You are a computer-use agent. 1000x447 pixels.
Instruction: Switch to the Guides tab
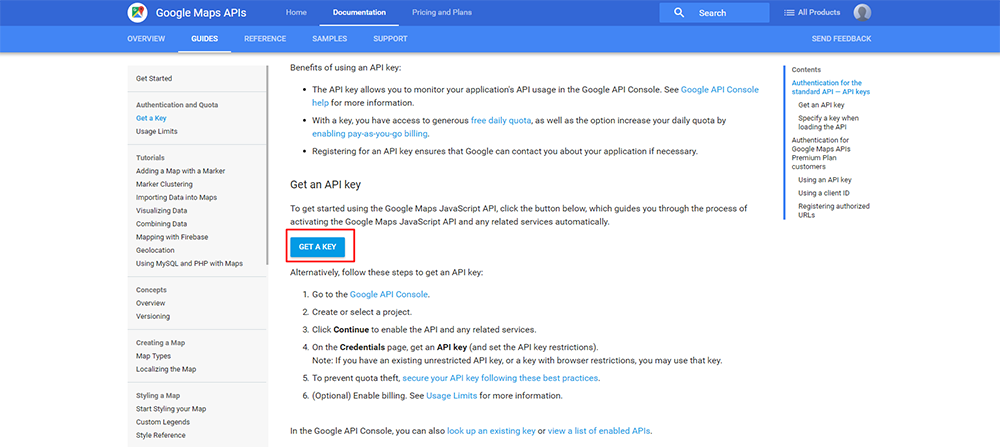205,39
